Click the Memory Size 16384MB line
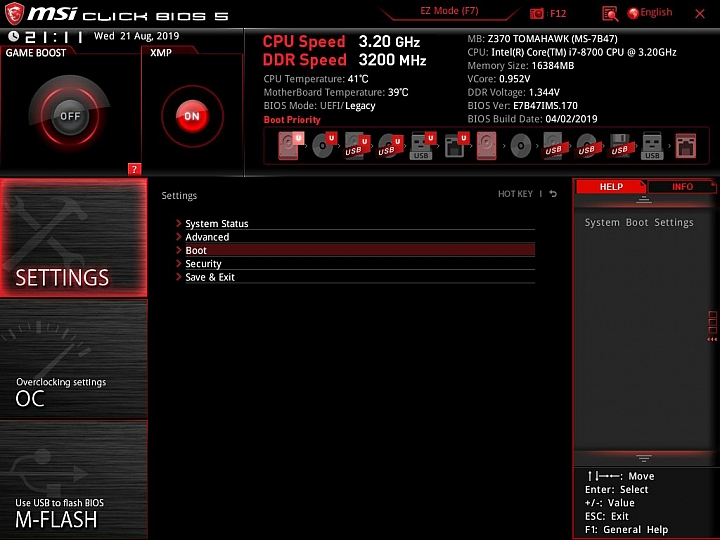Screen dimensions: 720x540 tap(521, 66)
